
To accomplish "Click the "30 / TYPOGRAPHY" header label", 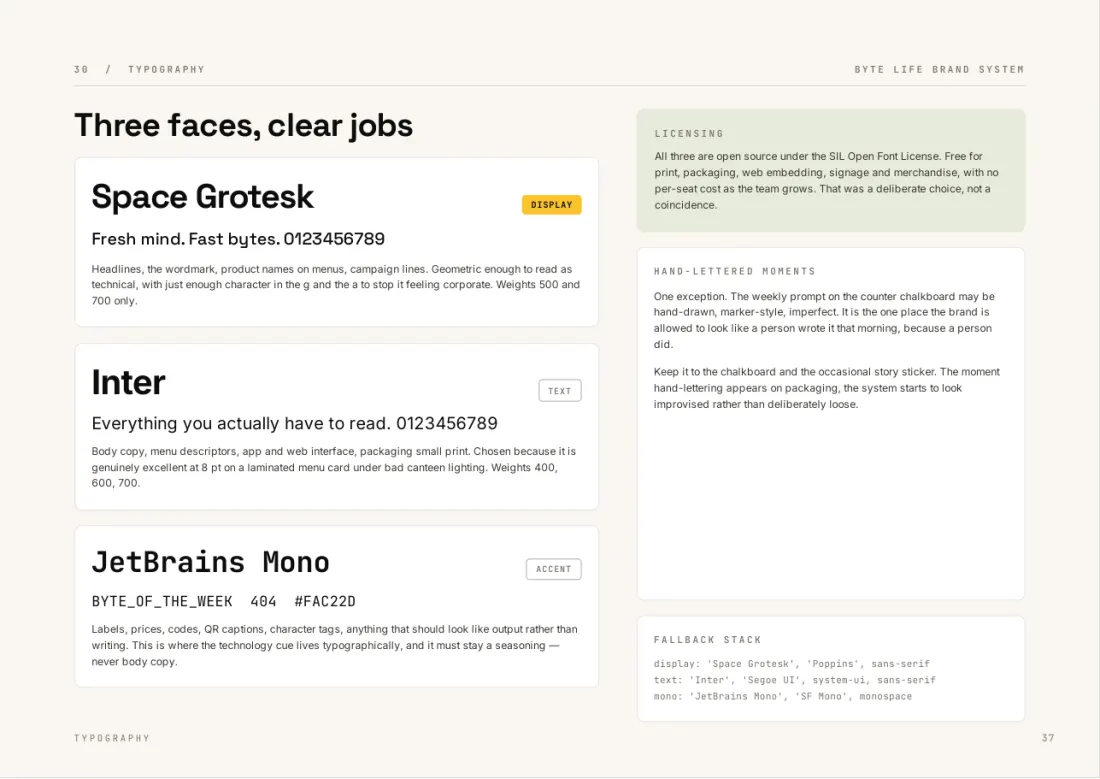I will click(x=139, y=69).
